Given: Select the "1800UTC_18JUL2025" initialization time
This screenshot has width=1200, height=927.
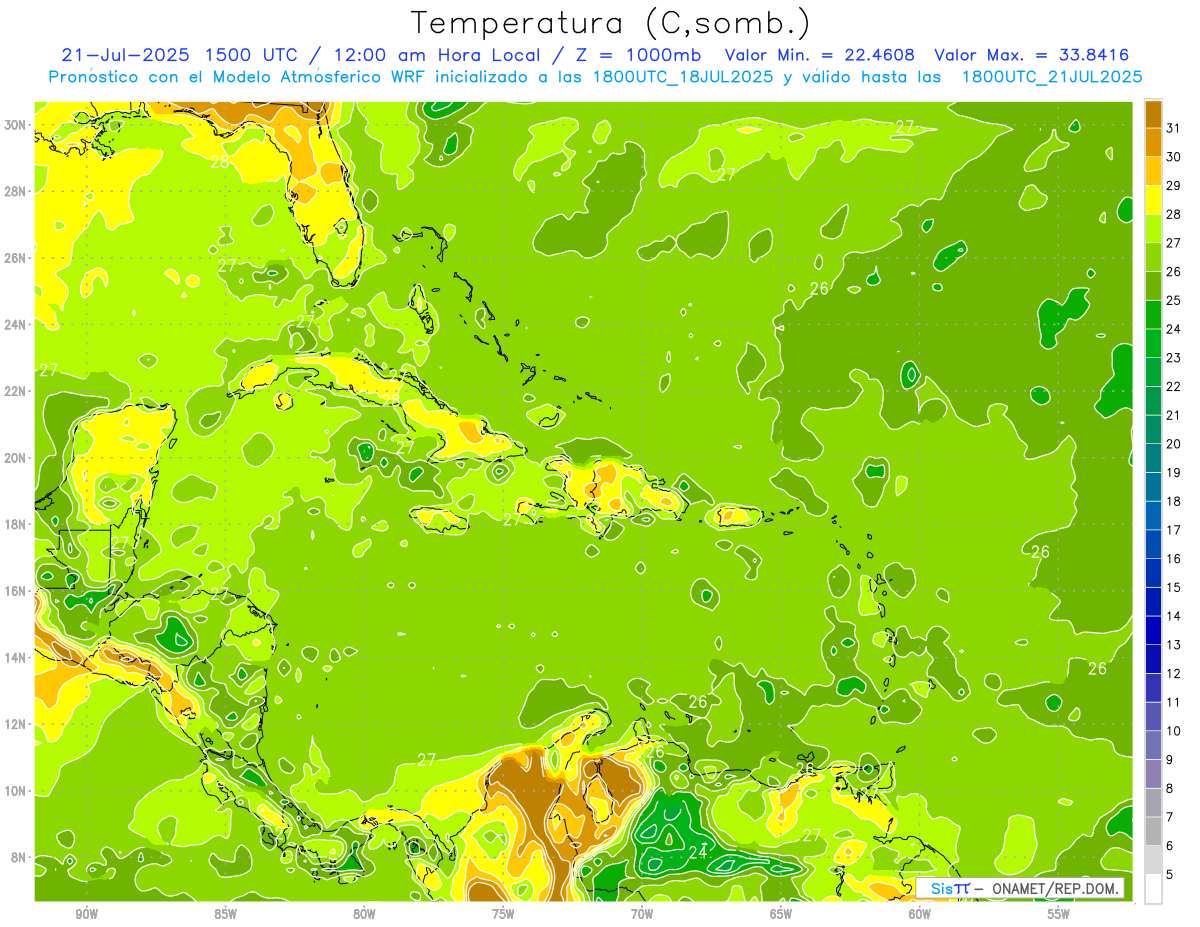Looking at the screenshot, I should 683,76.
